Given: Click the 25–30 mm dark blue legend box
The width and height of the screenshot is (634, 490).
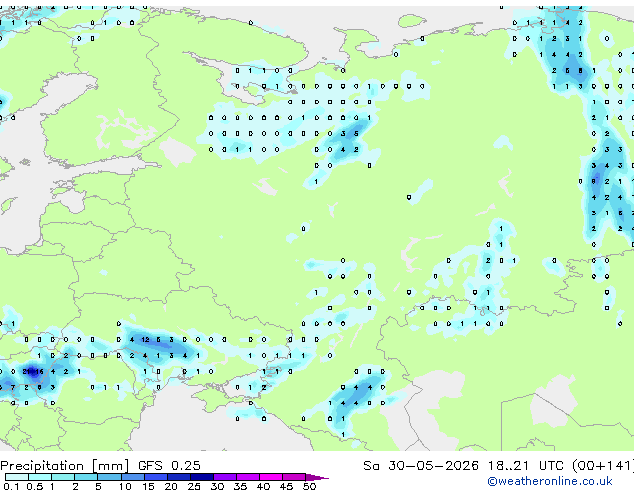Looking at the screenshot, I should click(202, 477).
